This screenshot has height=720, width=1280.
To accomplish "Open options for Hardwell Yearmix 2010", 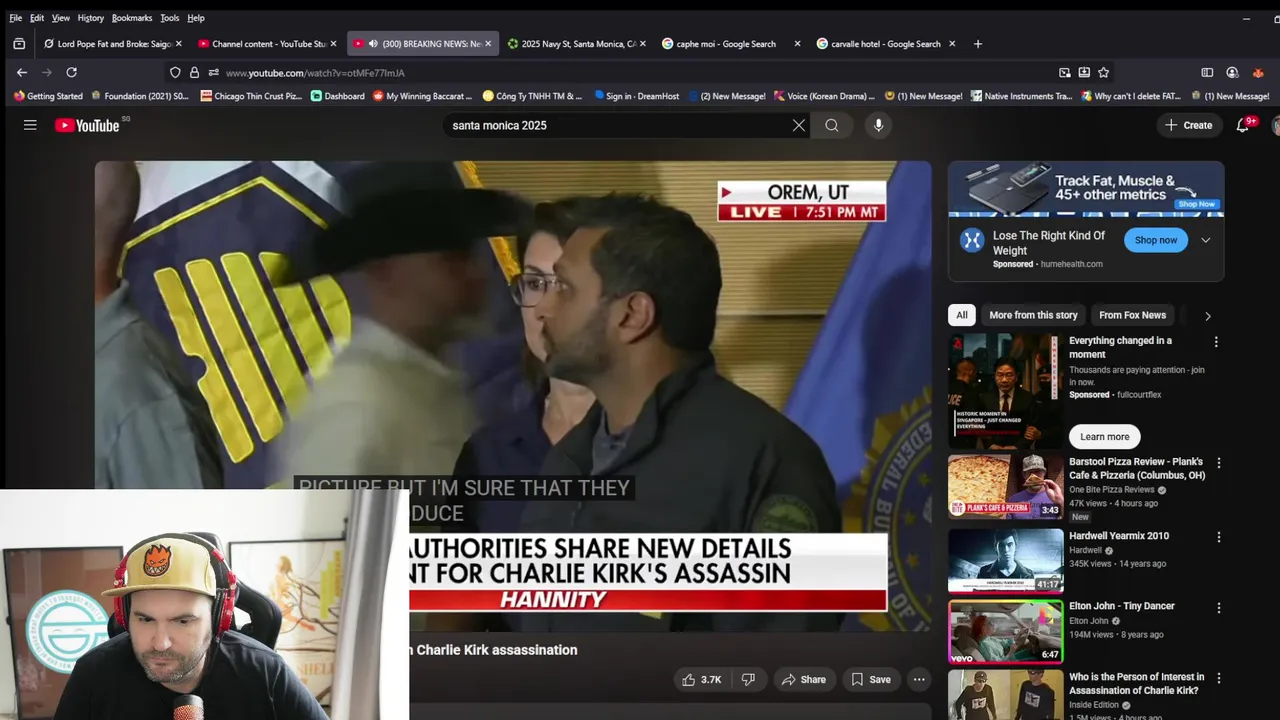I will point(1218,537).
